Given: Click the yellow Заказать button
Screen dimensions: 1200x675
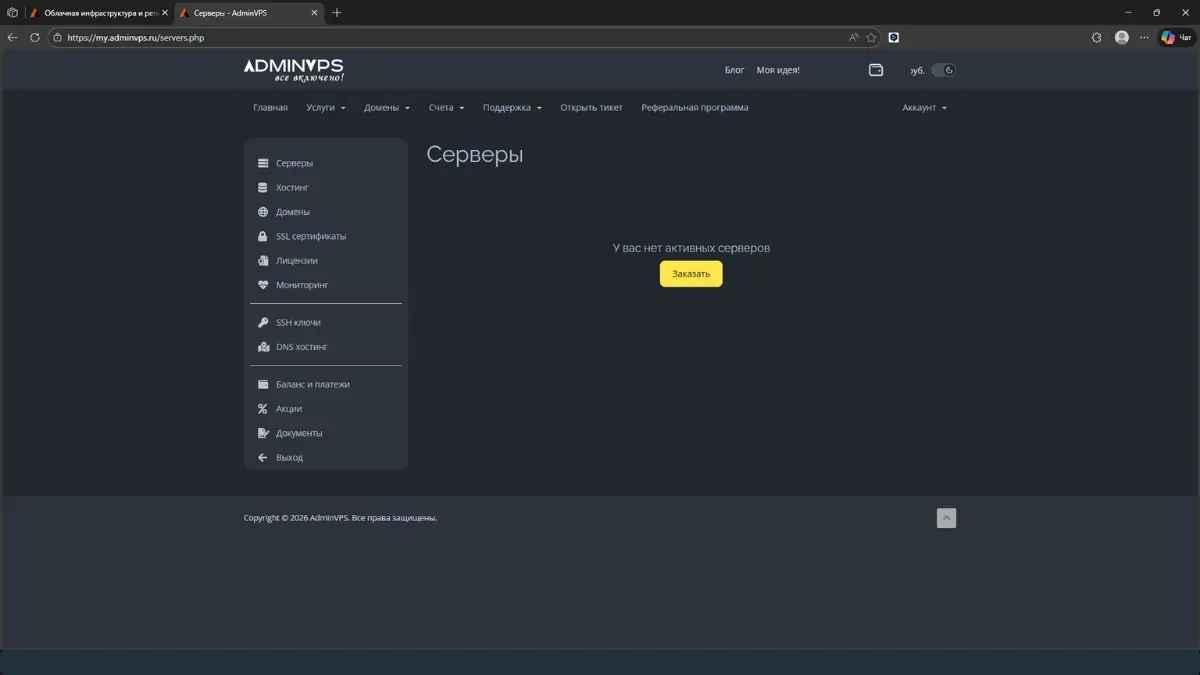Looking at the screenshot, I should click(690, 273).
